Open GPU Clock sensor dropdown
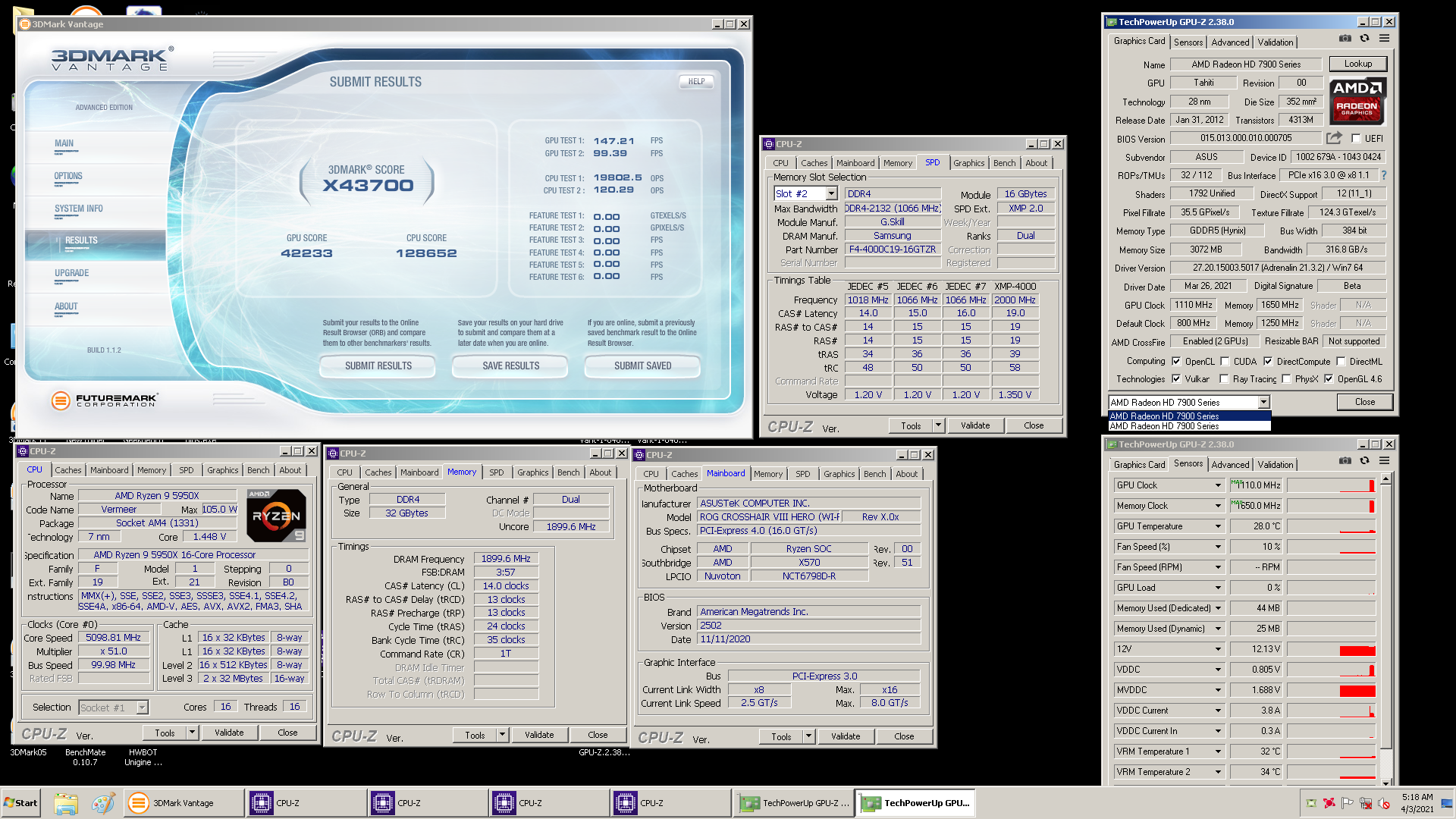The width and height of the screenshot is (1456, 819). tap(1219, 485)
